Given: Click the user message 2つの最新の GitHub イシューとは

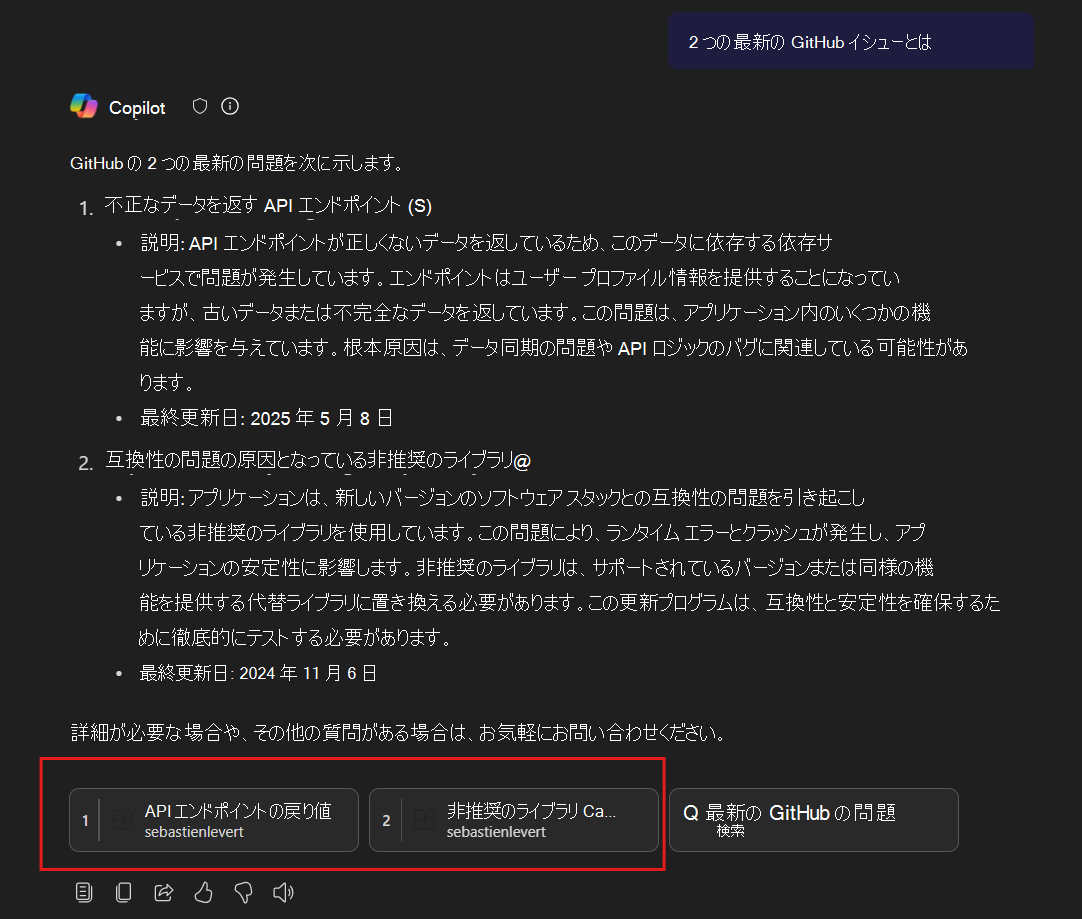Looking at the screenshot, I should 850,41.
